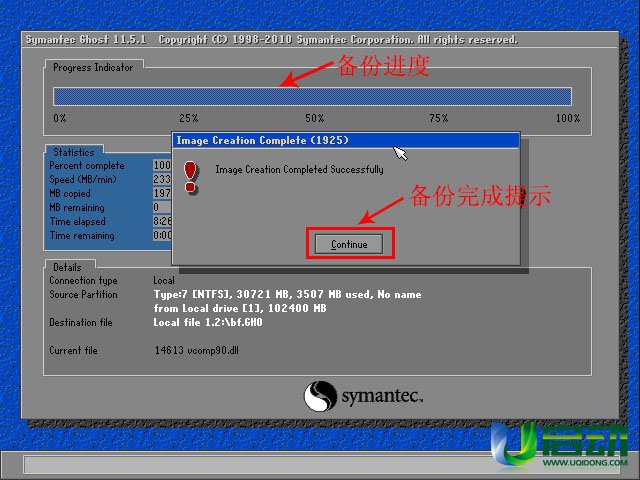Click the MB copied value box
Viewport: 640px width, 480px height.
(162, 193)
